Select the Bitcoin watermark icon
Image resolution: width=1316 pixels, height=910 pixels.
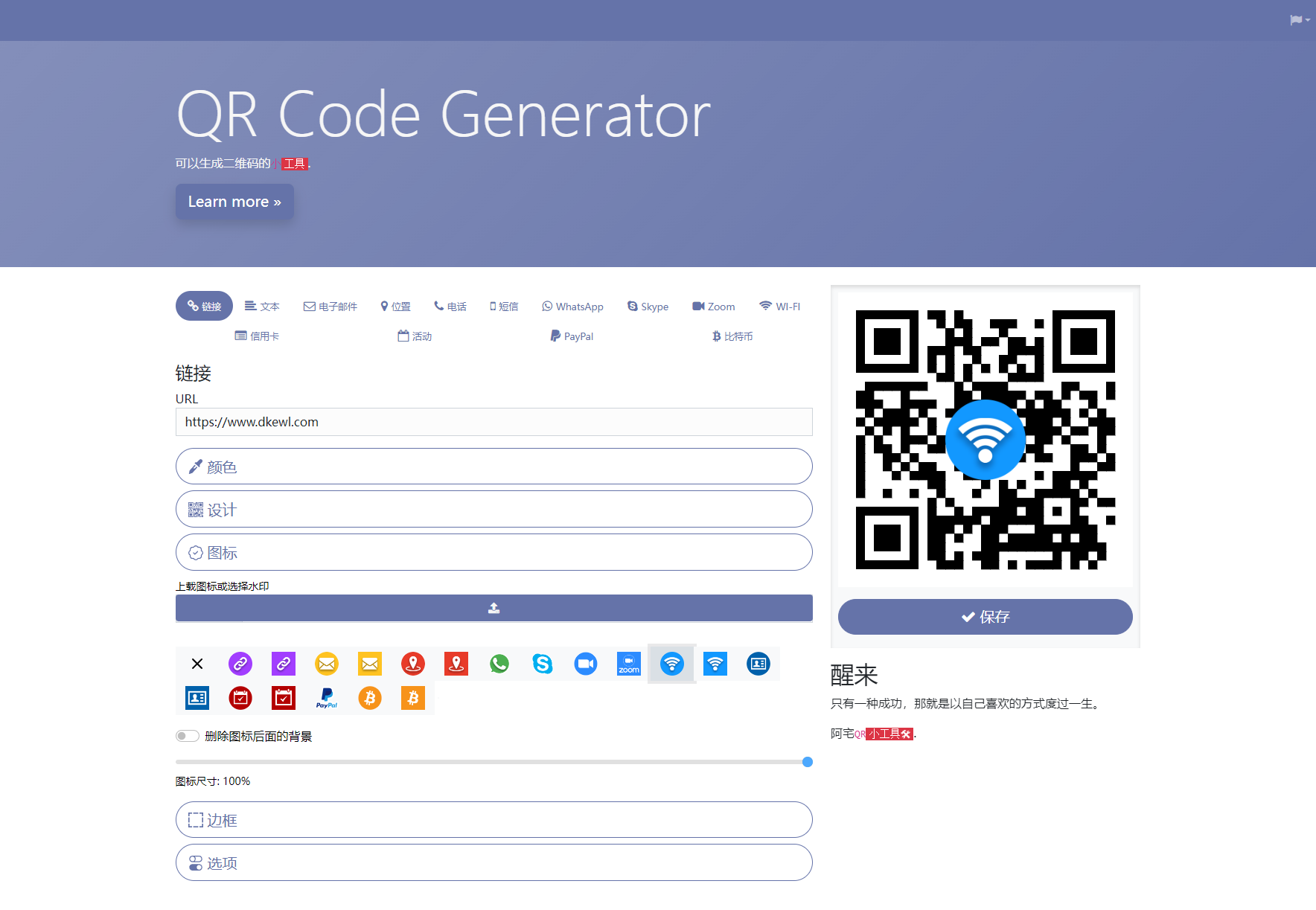click(x=369, y=698)
